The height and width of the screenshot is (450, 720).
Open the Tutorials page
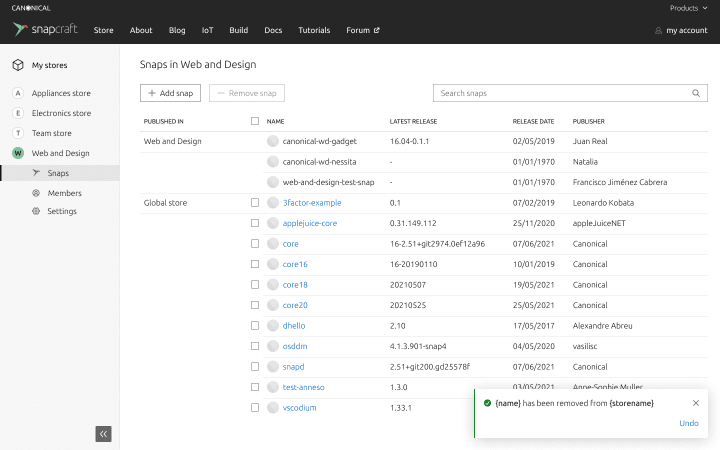tap(314, 30)
